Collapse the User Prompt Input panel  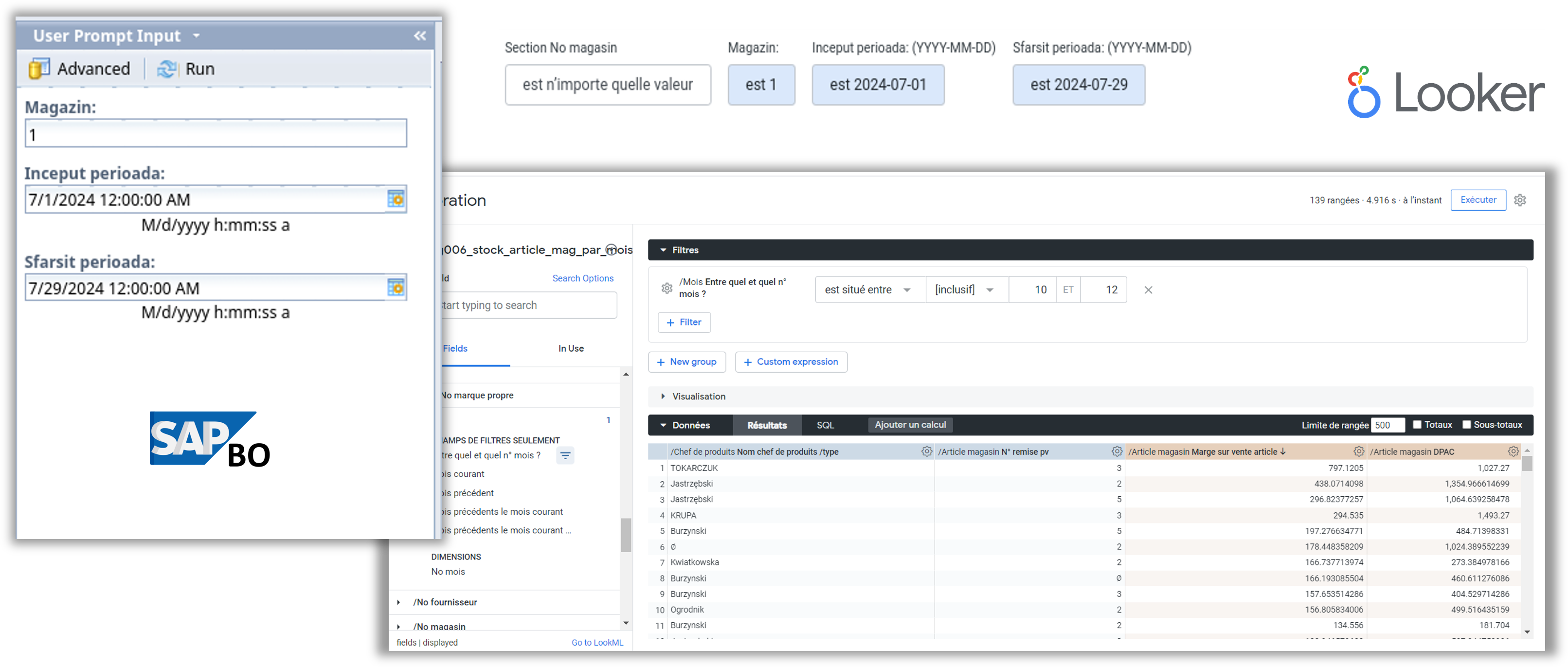[x=420, y=36]
